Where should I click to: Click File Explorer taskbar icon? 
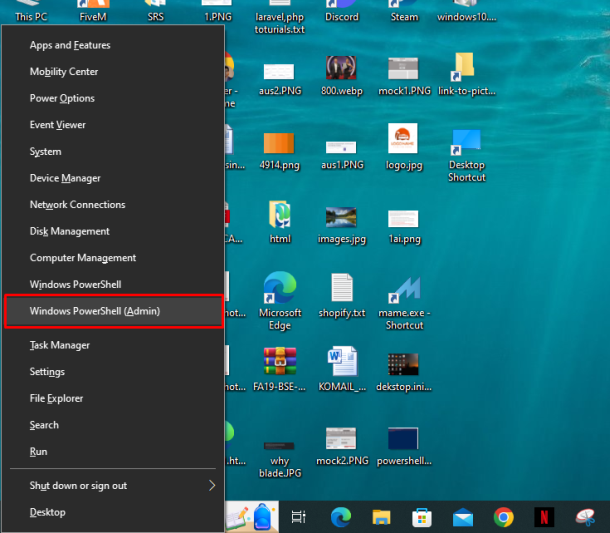tap(381, 516)
